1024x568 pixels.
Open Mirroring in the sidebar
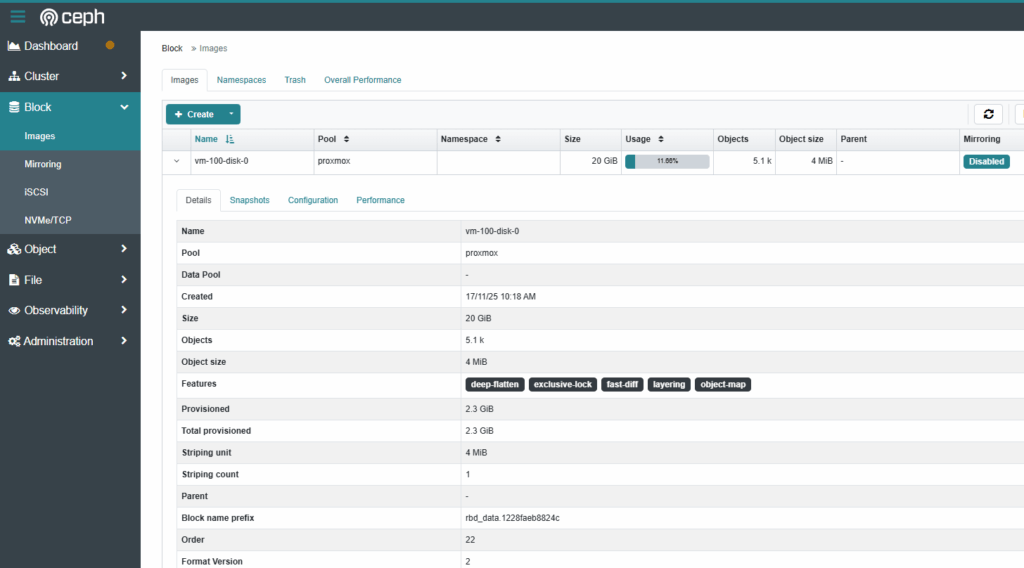click(x=43, y=164)
